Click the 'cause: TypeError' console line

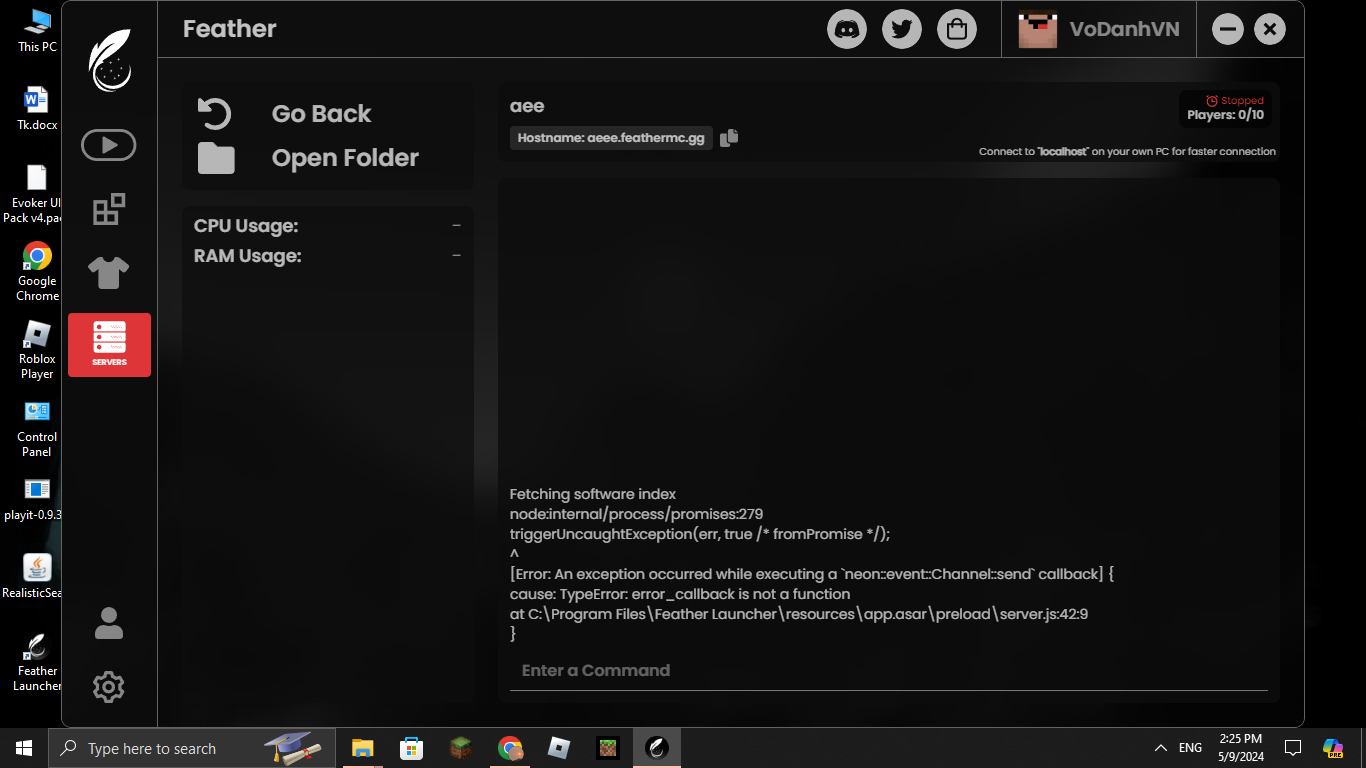pyautogui.click(x=680, y=594)
